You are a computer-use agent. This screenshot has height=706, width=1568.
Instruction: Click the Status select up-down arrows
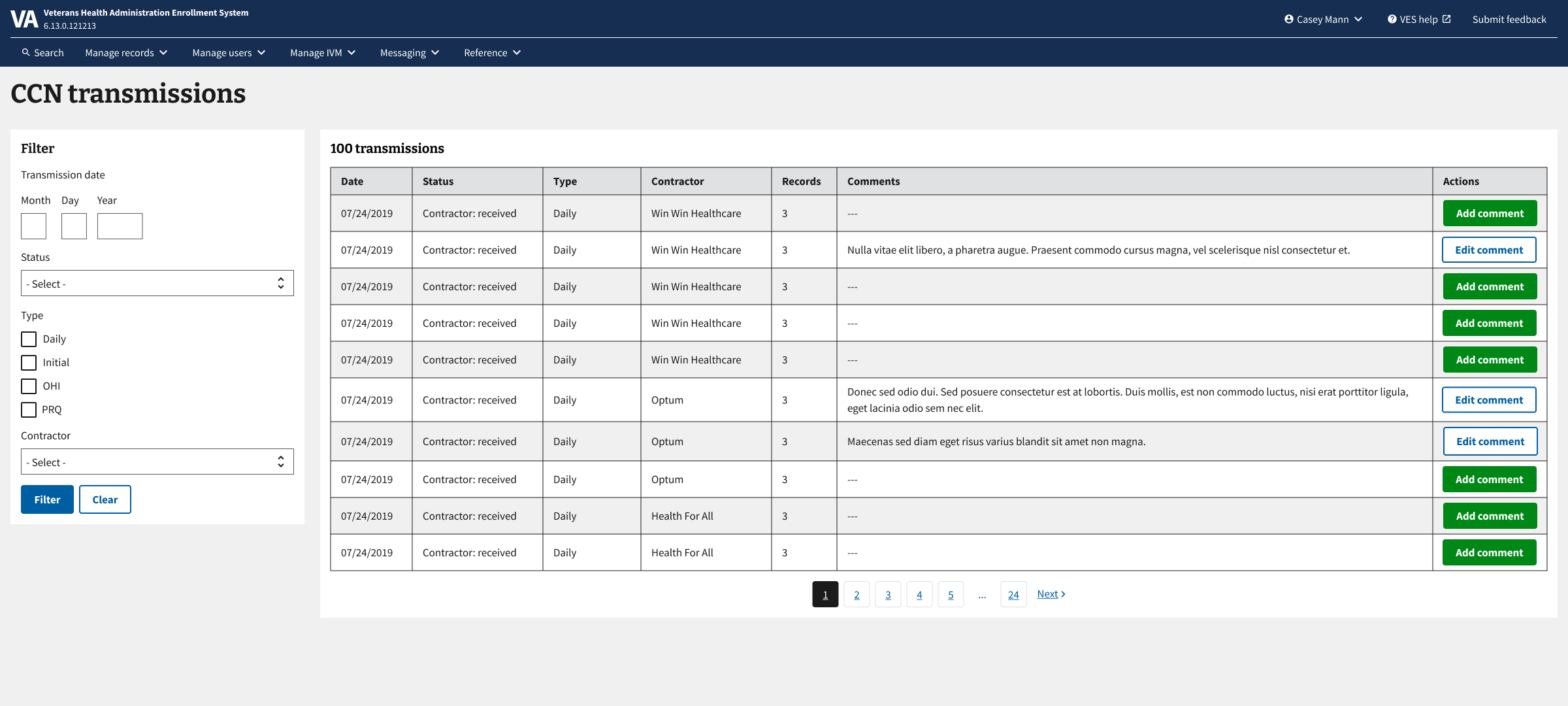(281, 283)
